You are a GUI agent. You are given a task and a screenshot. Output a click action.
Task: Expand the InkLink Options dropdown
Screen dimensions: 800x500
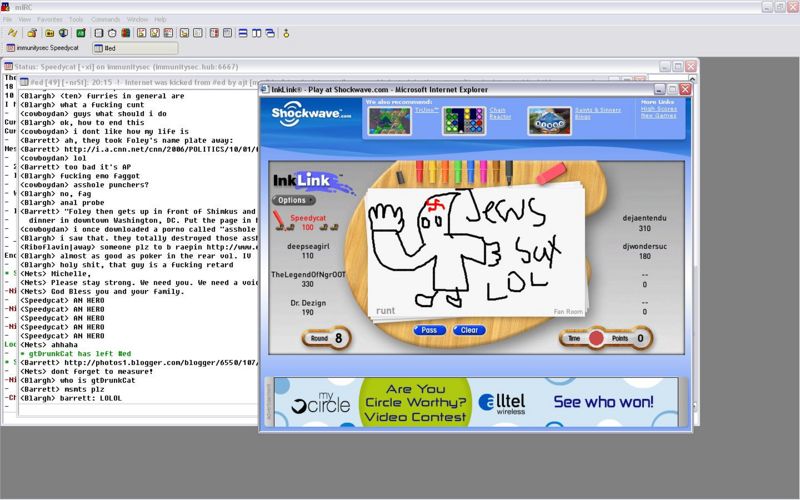point(291,200)
